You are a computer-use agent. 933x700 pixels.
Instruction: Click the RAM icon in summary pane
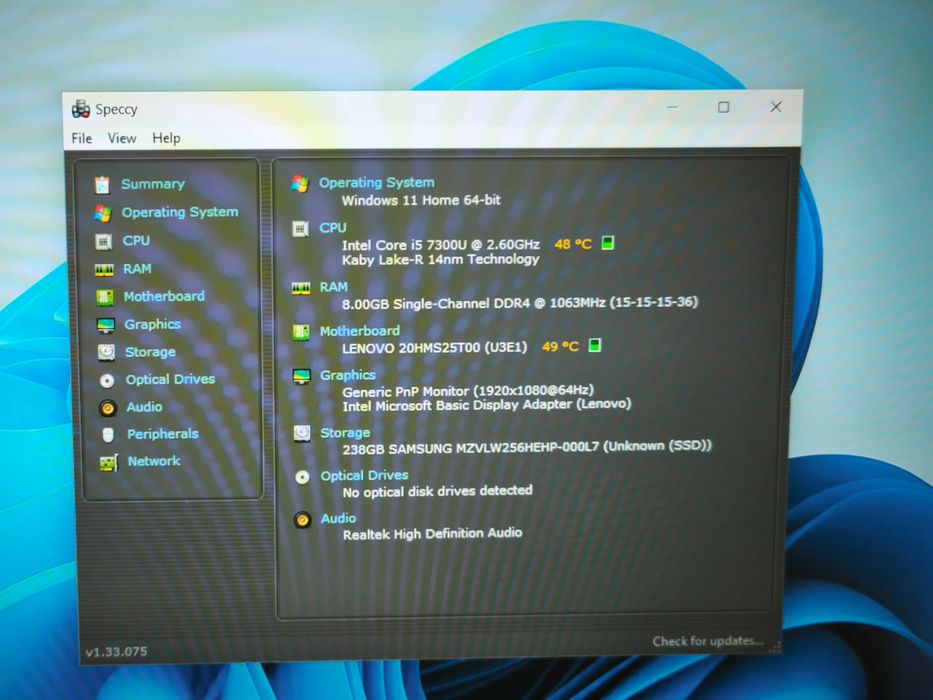click(301, 289)
